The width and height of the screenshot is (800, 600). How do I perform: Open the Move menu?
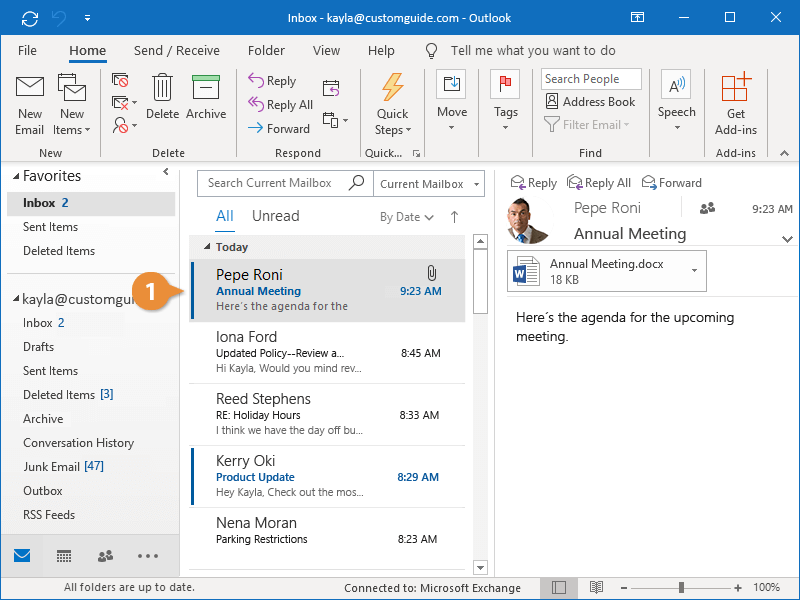click(452, 101)
